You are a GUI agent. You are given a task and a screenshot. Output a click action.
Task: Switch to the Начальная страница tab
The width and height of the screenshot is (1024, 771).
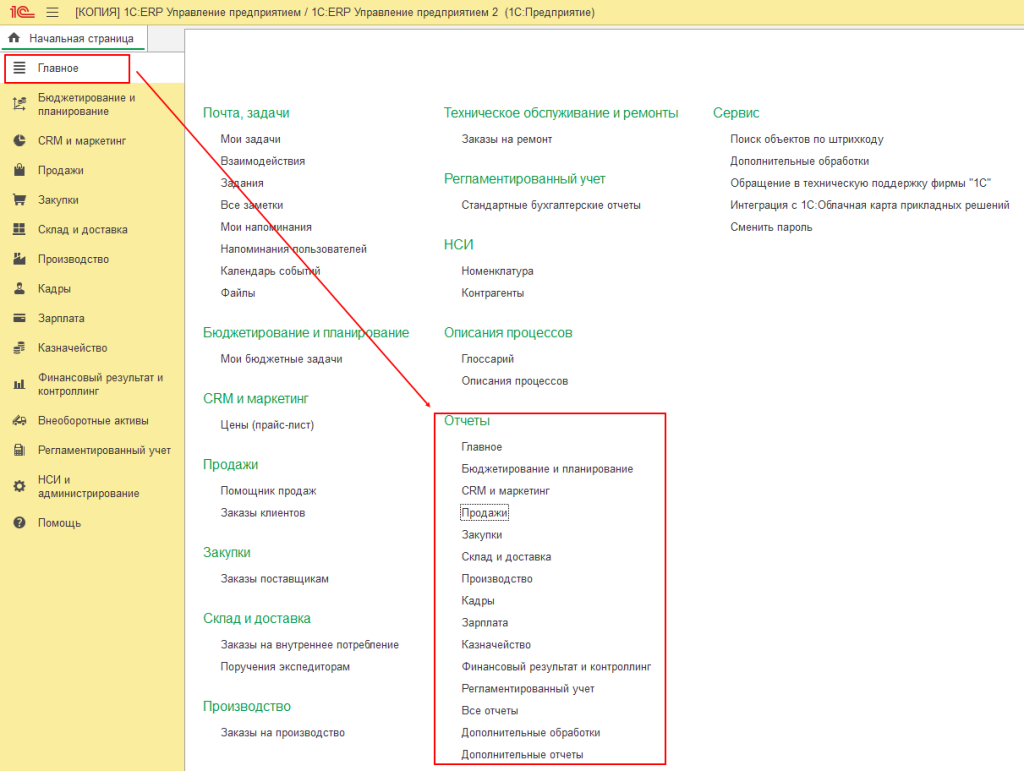[80, 38]
